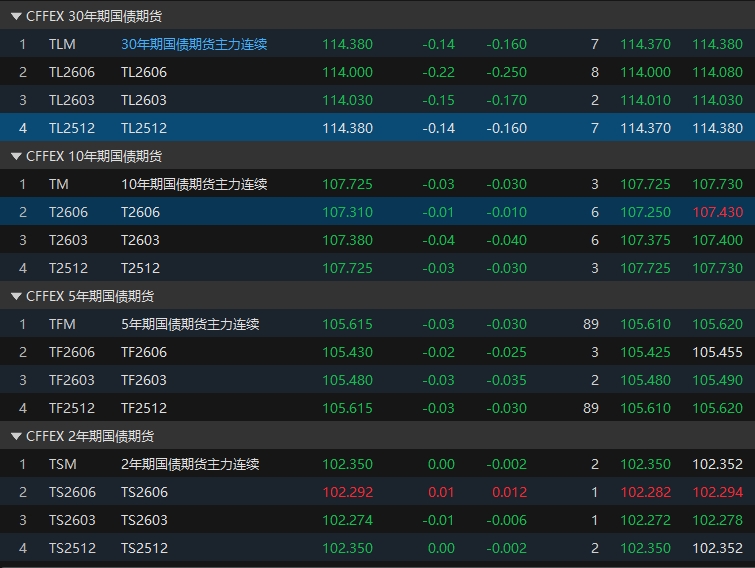The width and height of the screenshot is (755, 568).
Task: Select the TS2603 name cell
Action: (x=144, y=520)
